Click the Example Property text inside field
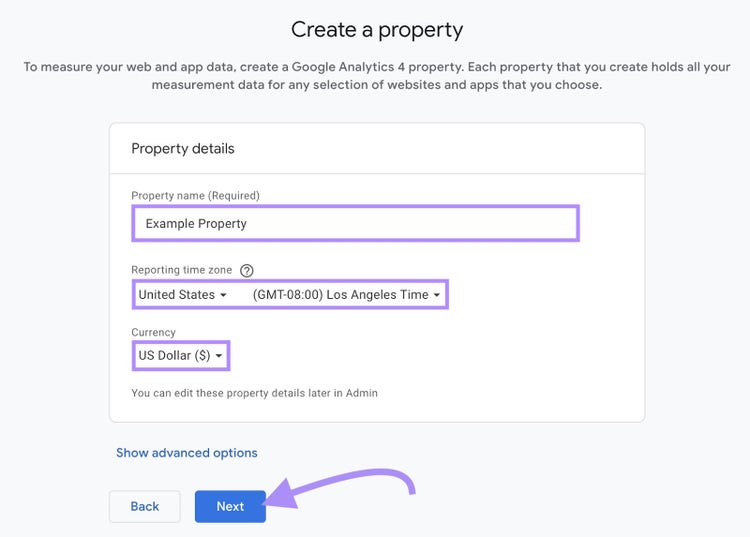750x537 pixels. tap(196, 224)
